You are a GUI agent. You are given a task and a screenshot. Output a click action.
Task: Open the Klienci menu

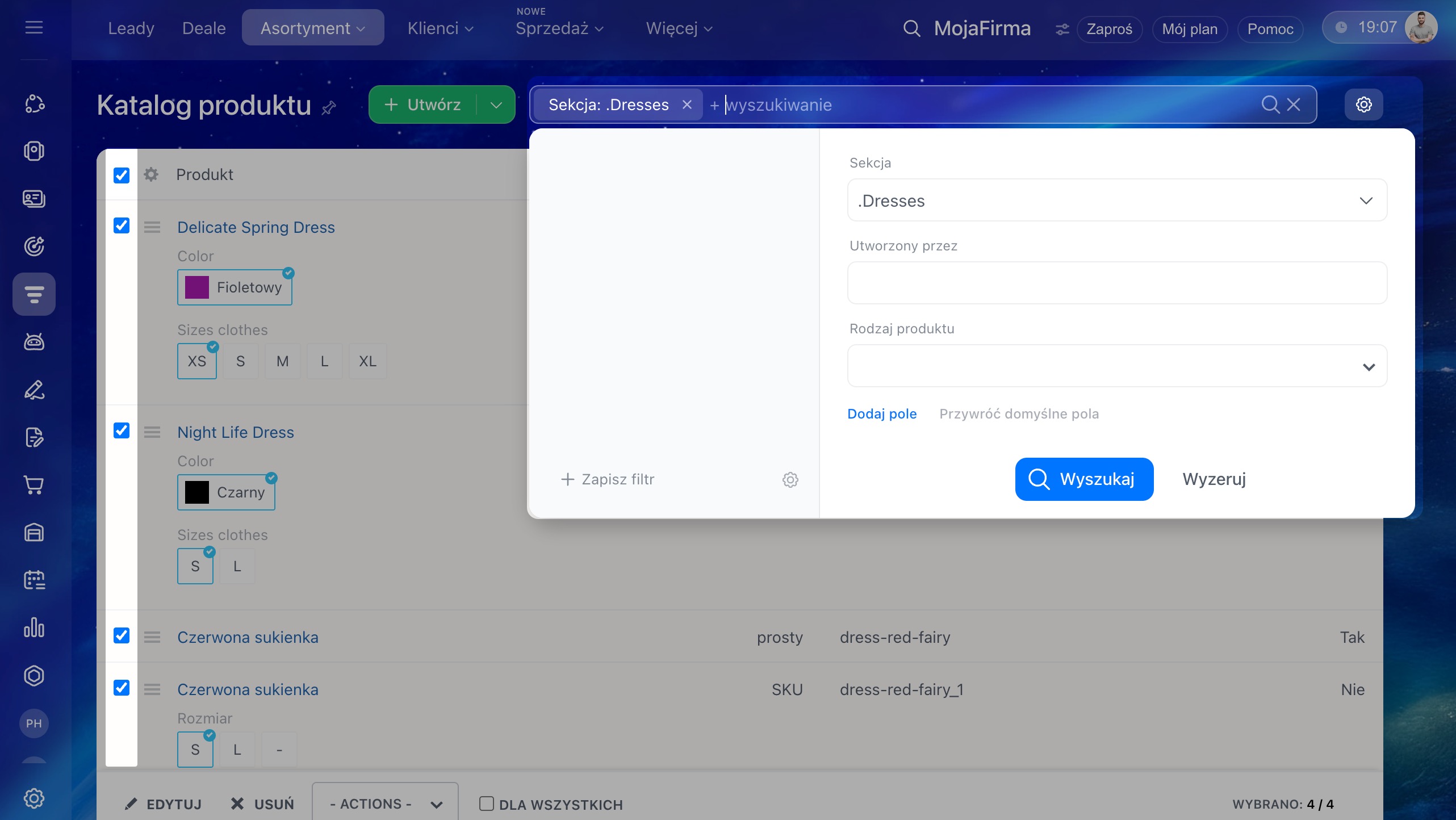[x=440, y=28]
